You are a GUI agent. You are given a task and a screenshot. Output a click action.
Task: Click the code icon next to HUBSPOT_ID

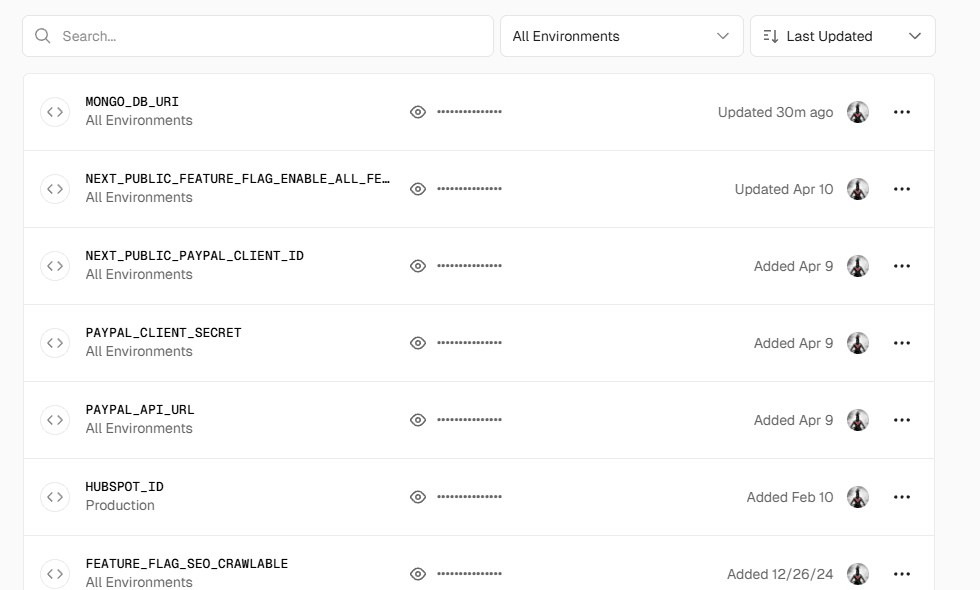[x=55, y=497]
